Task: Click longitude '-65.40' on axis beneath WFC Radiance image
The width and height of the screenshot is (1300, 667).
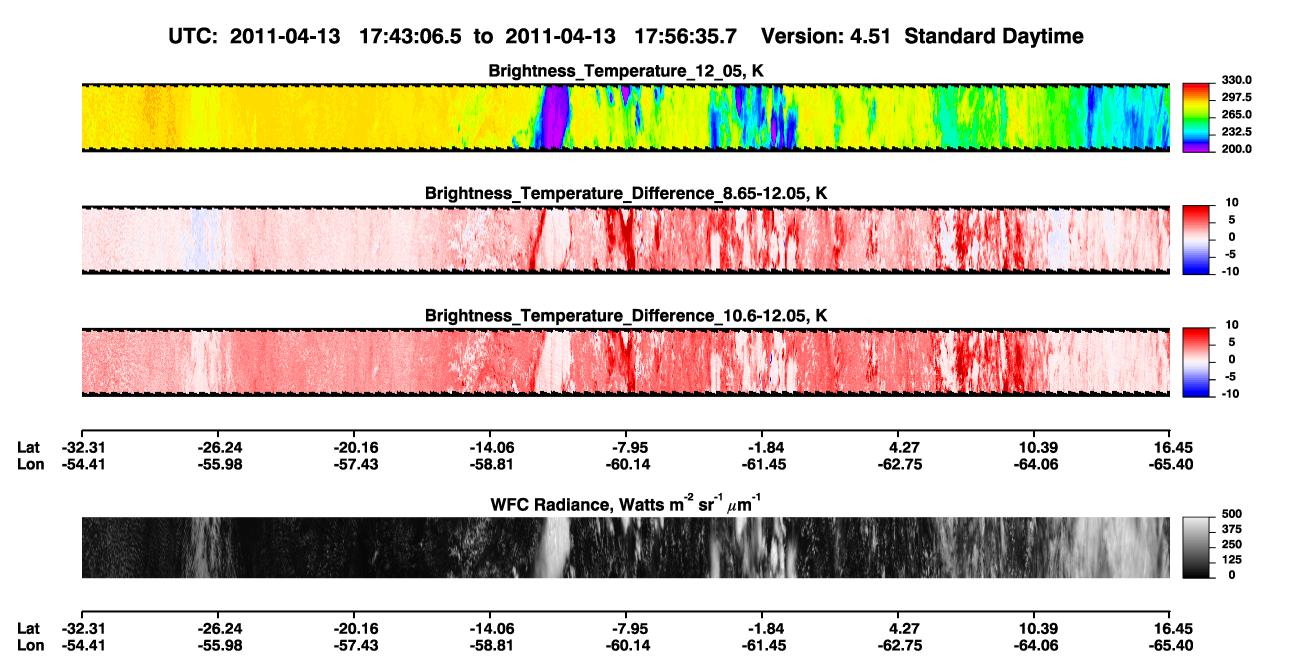Action: pyautogui.click(x=1170, y=644)
